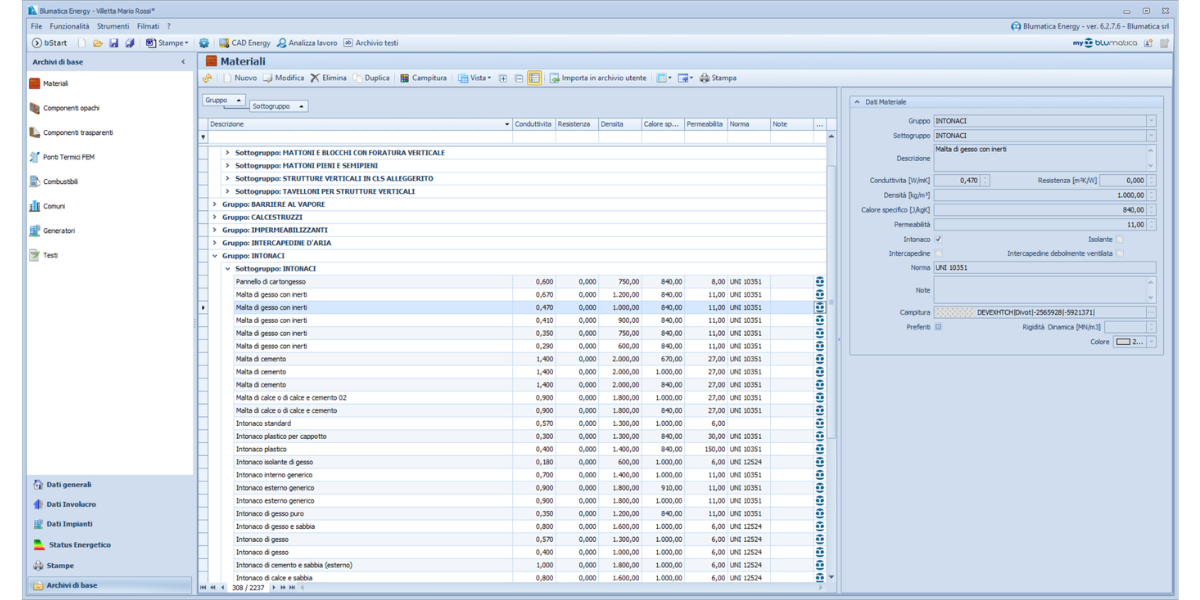Viewport: 1200px width, 600px height.
Task: Collapse the Gruppo: INTONACI tree node
Action: (215, 256)
